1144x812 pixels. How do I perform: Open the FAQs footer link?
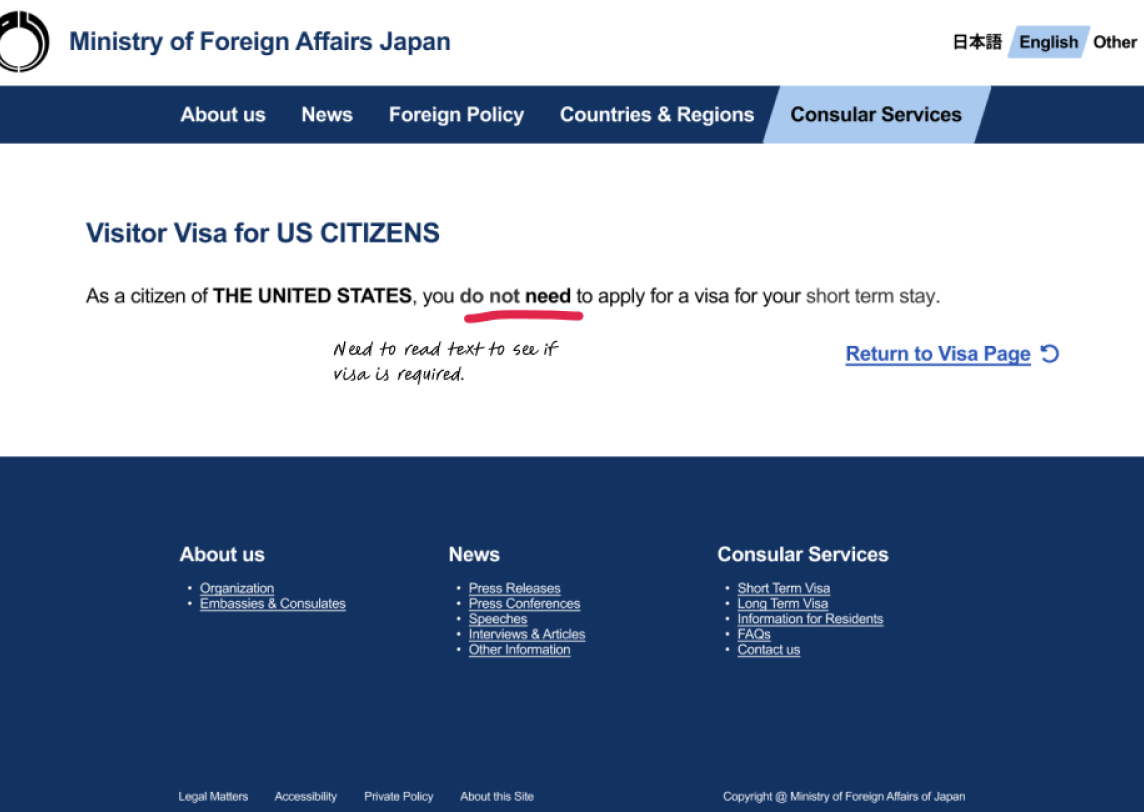(x=754, y=634)
